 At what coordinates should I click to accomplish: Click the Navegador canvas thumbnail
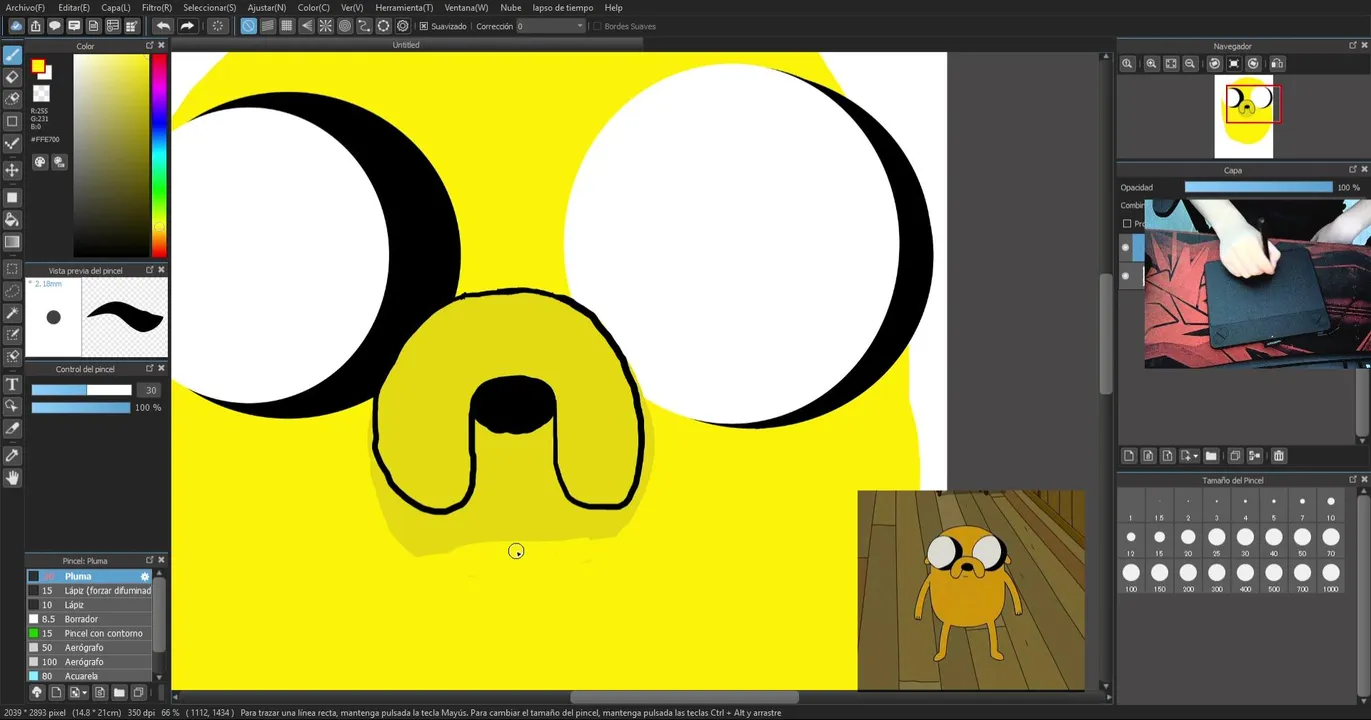pos(1243,116)
